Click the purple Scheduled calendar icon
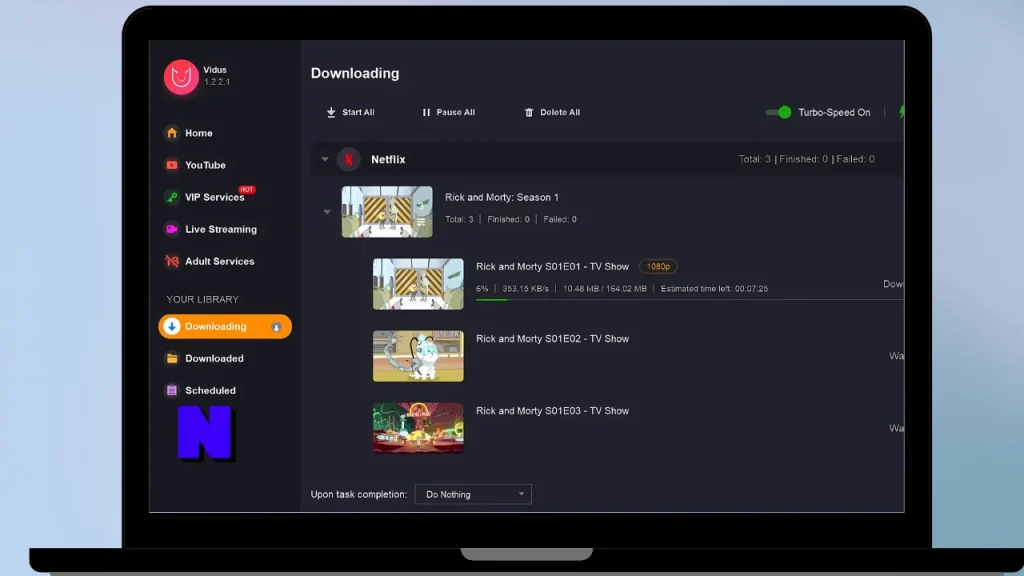 [172, 391]
